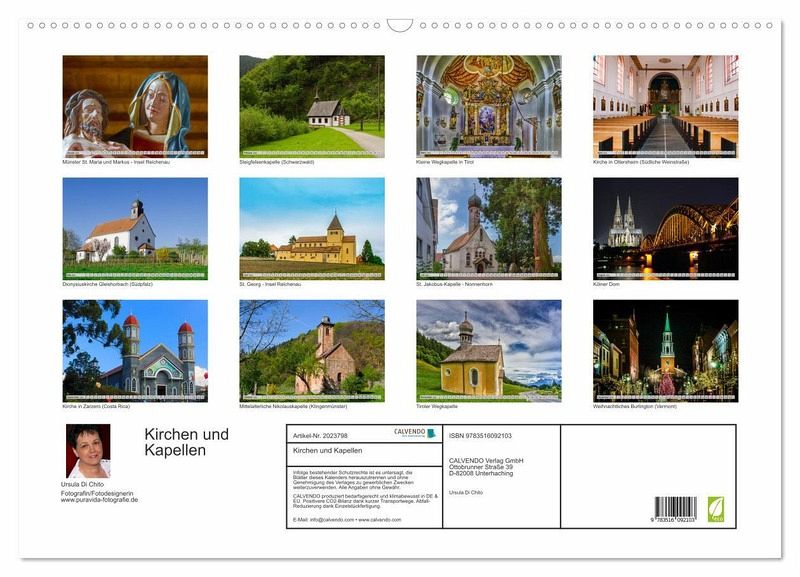Open the Kleine Wegkapelle in Tirol photo
Screen dimensions: 800x577
pyautogui.click(x=488, y=106)
